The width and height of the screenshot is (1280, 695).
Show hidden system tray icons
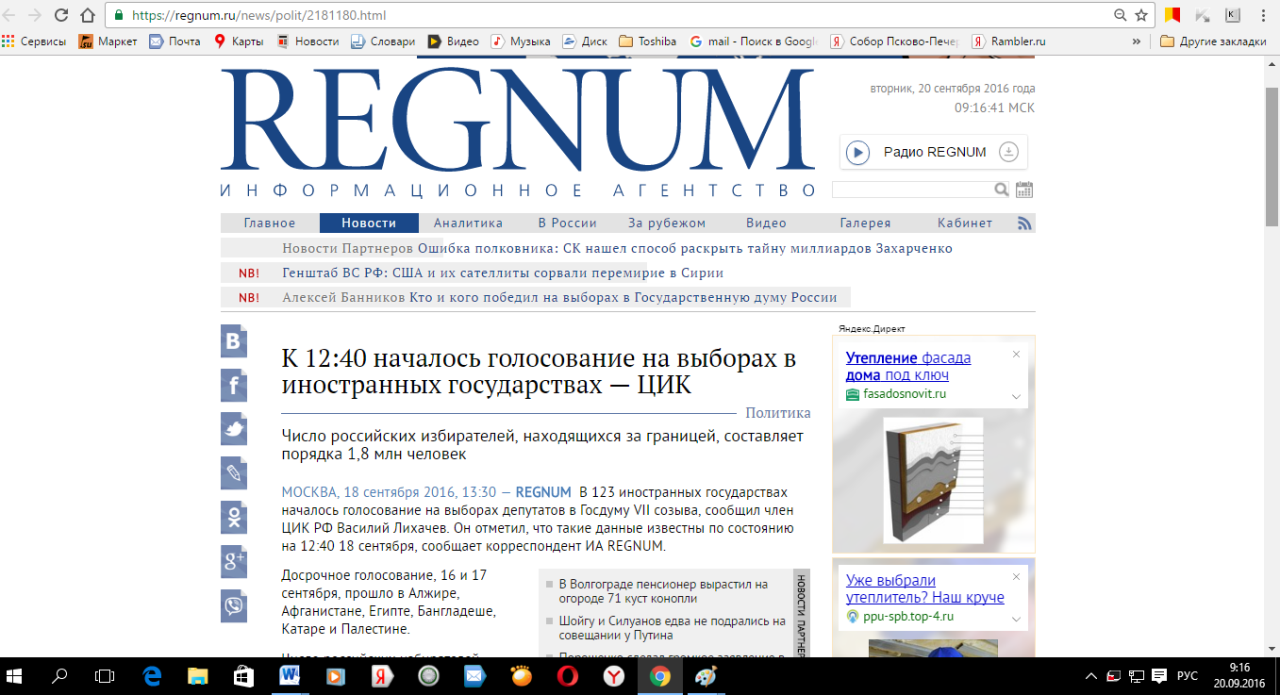[1093, 676]
